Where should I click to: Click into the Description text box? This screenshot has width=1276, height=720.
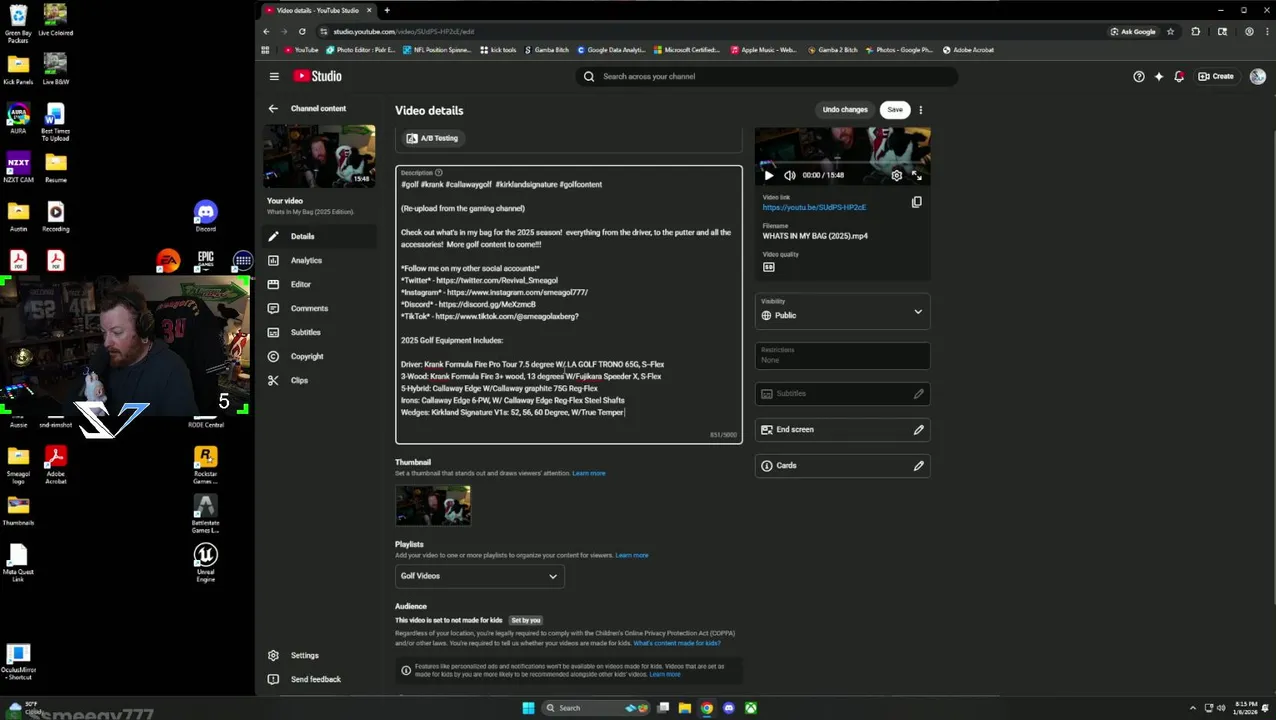[x=568, y=304]
